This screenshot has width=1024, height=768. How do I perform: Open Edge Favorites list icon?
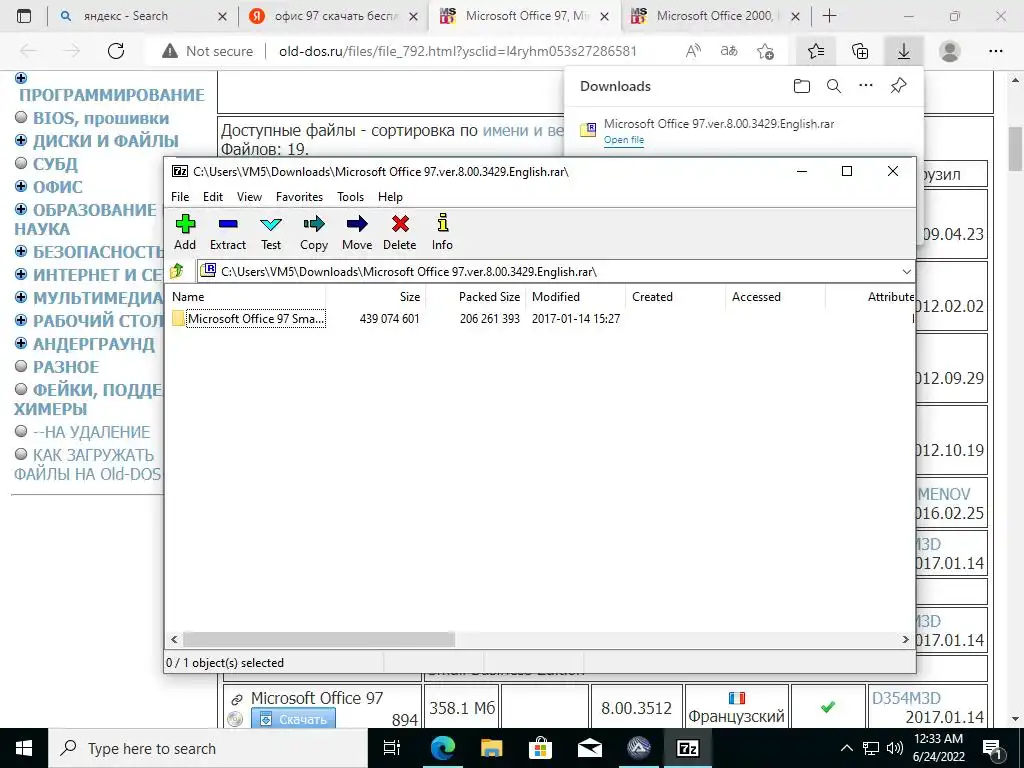pos(816,51)
